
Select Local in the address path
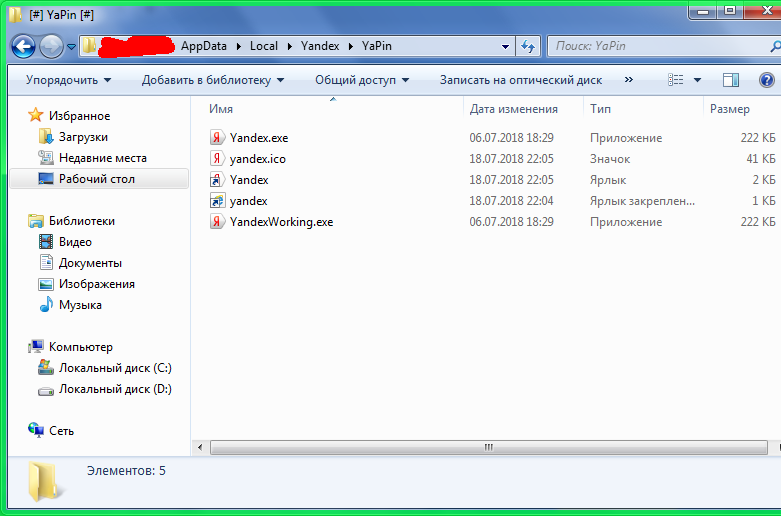[263, 46]
